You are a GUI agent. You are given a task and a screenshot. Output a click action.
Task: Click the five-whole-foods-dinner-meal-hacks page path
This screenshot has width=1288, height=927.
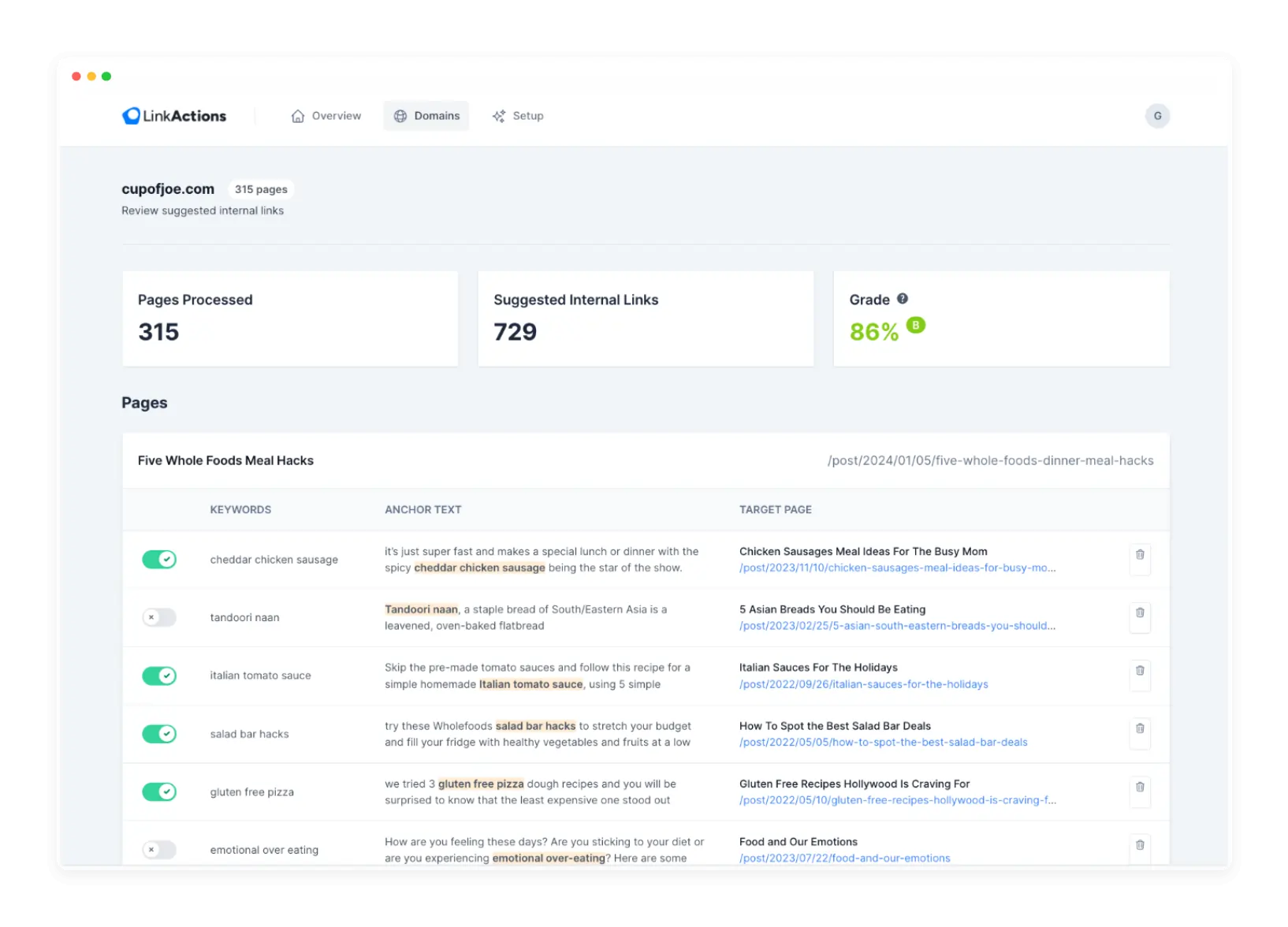click(990, 460)
